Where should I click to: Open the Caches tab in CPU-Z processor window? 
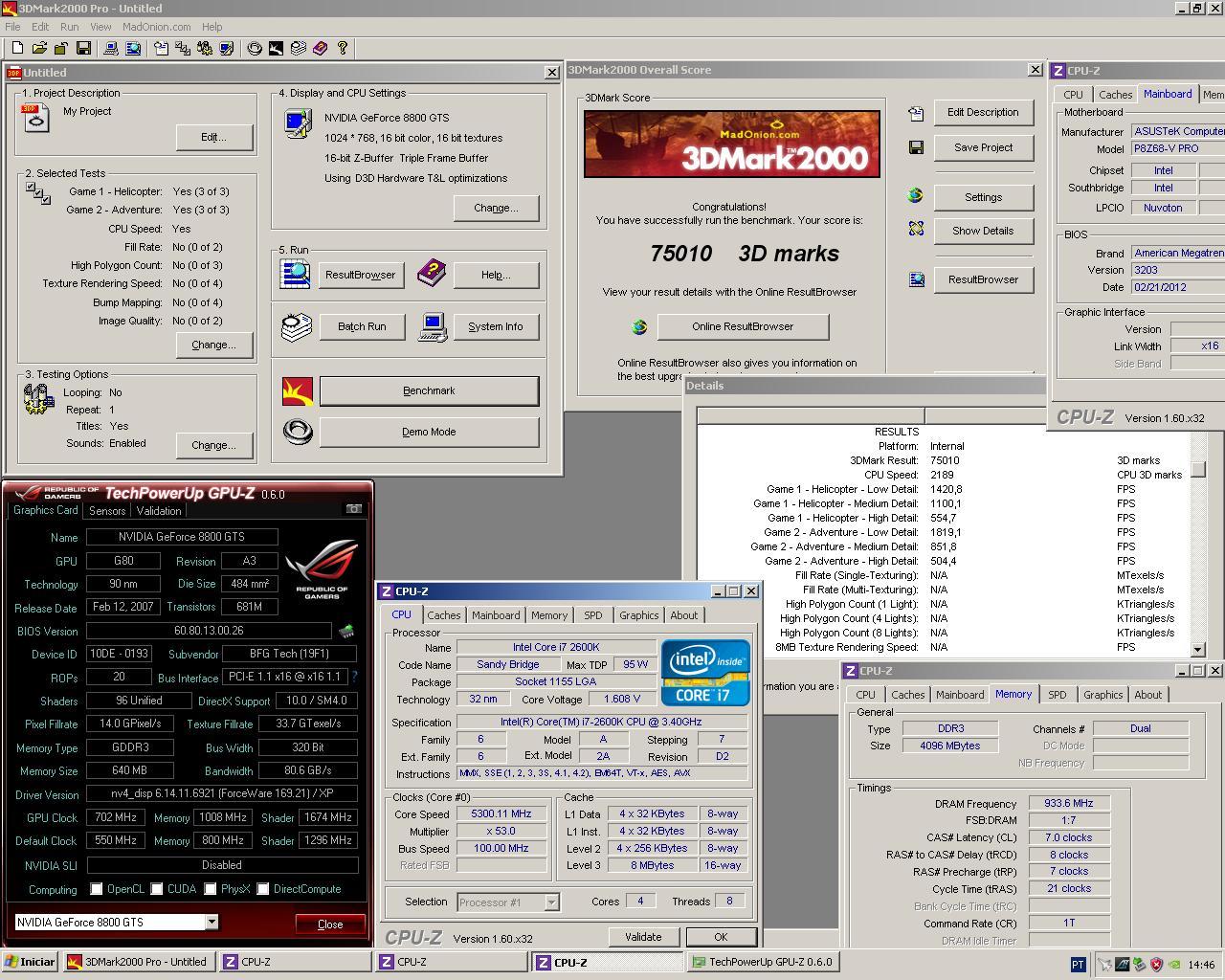pos(443,615)
